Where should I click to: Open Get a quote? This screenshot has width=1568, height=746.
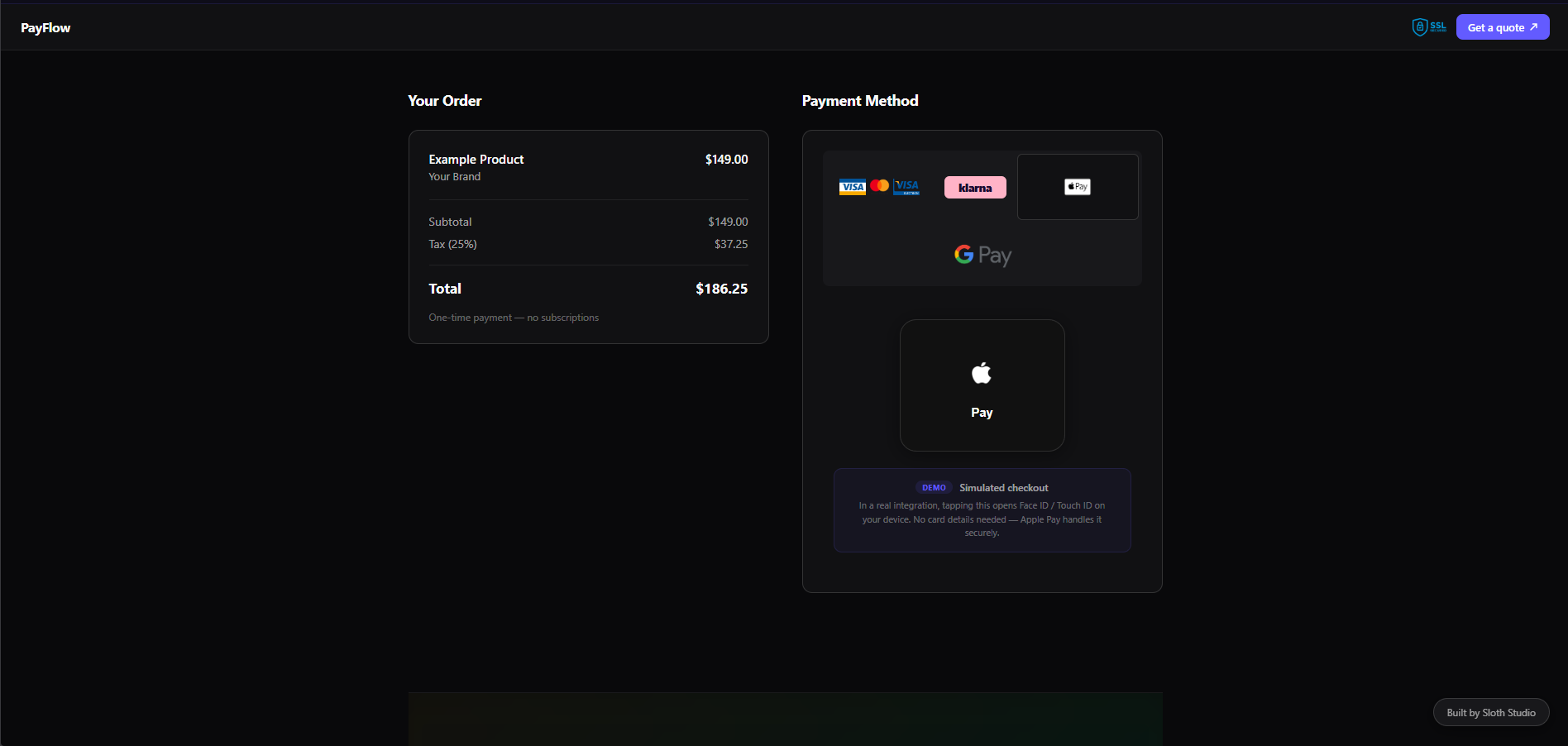point(1502,26)
